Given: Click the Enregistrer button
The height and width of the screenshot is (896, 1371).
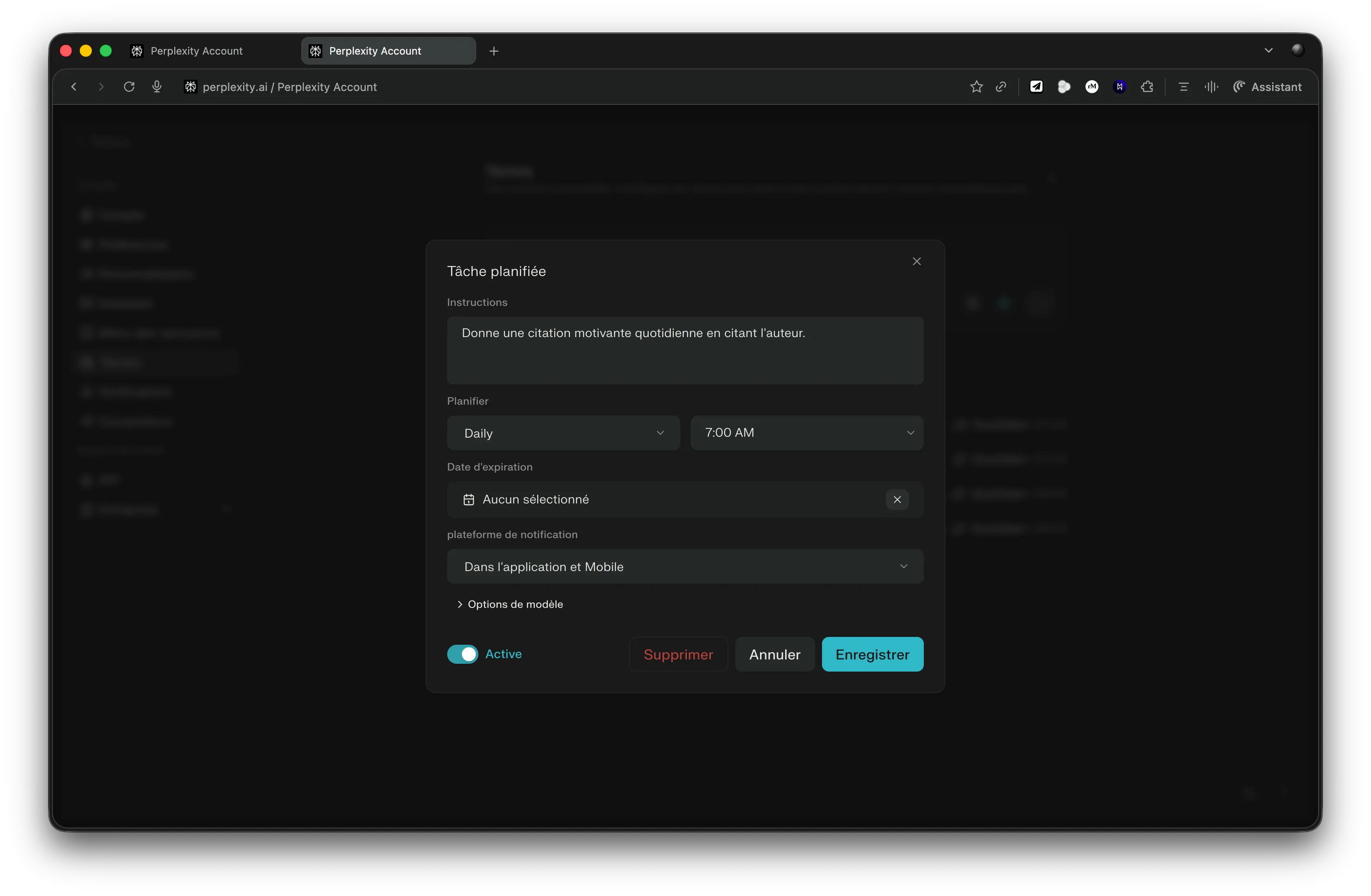Looking at the screenshot, I should 872,654.
